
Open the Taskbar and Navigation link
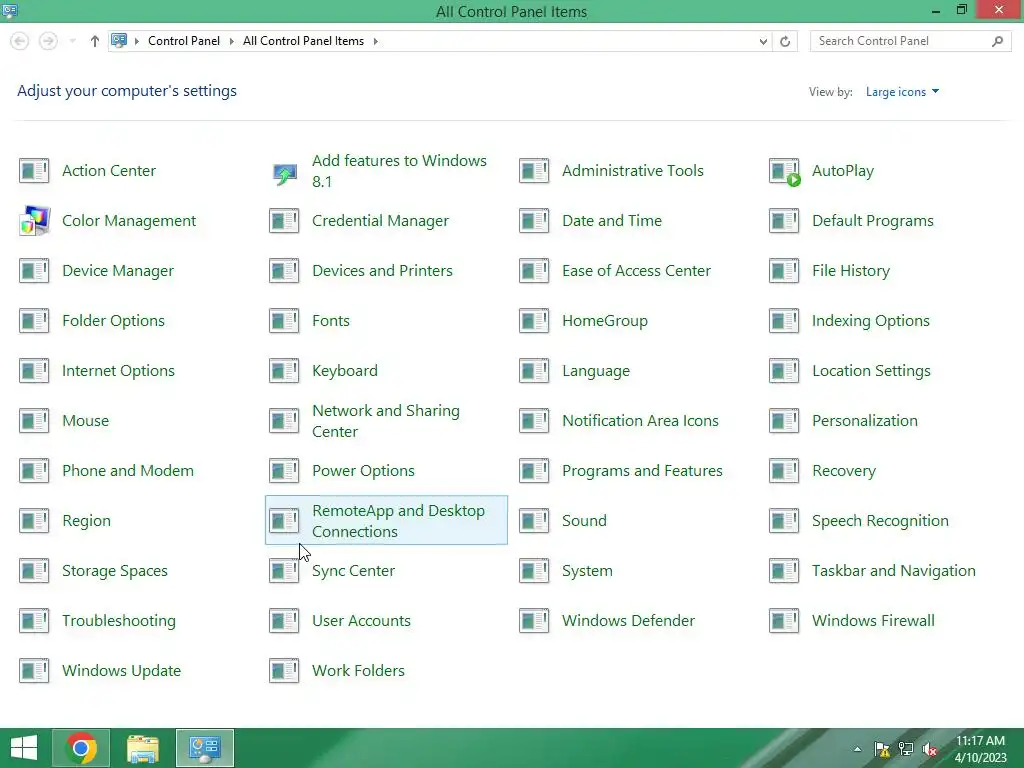tap(893, 571)
